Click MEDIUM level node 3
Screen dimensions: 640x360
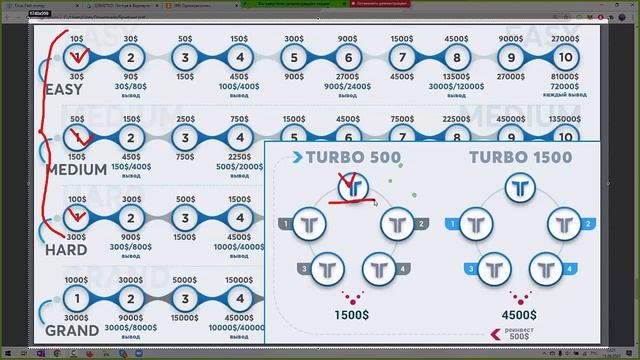185,138
